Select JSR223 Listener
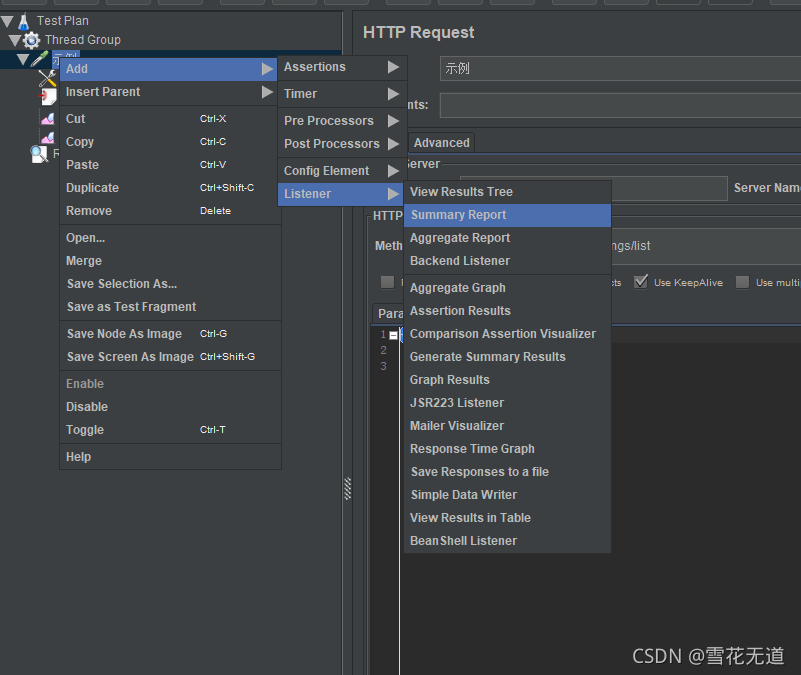This screenshot has width=801, height=675. pyautogui.click(x=507, y=403)
